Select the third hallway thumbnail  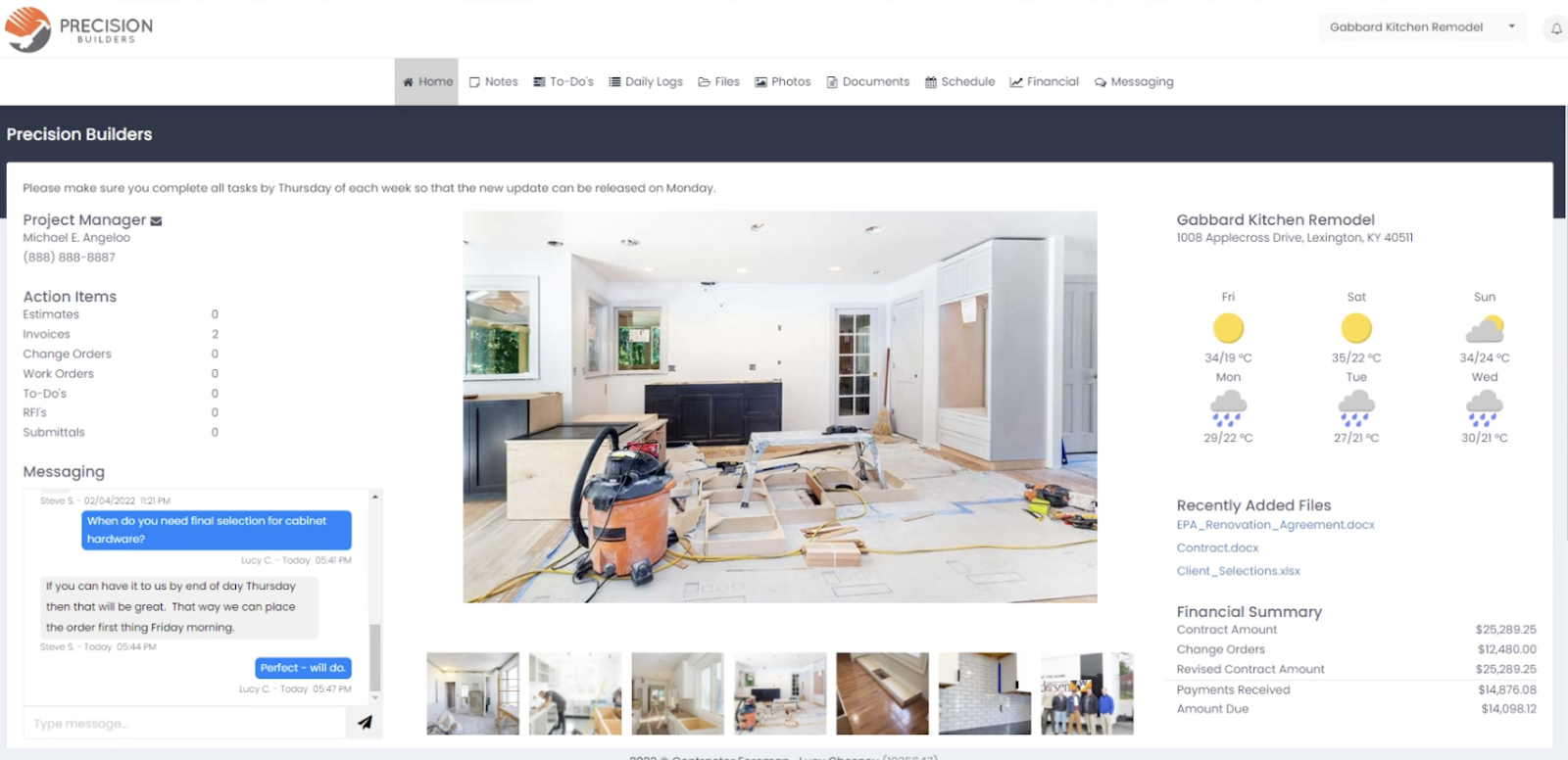[x=677, y=693]
